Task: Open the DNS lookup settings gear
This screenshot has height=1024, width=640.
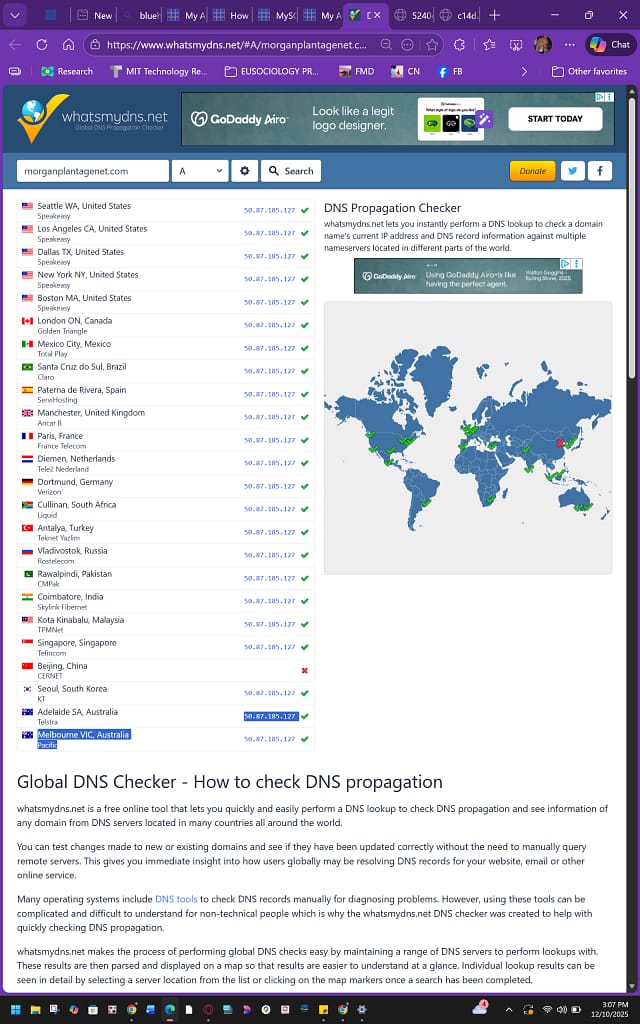Action: click(x=244, y=171)
